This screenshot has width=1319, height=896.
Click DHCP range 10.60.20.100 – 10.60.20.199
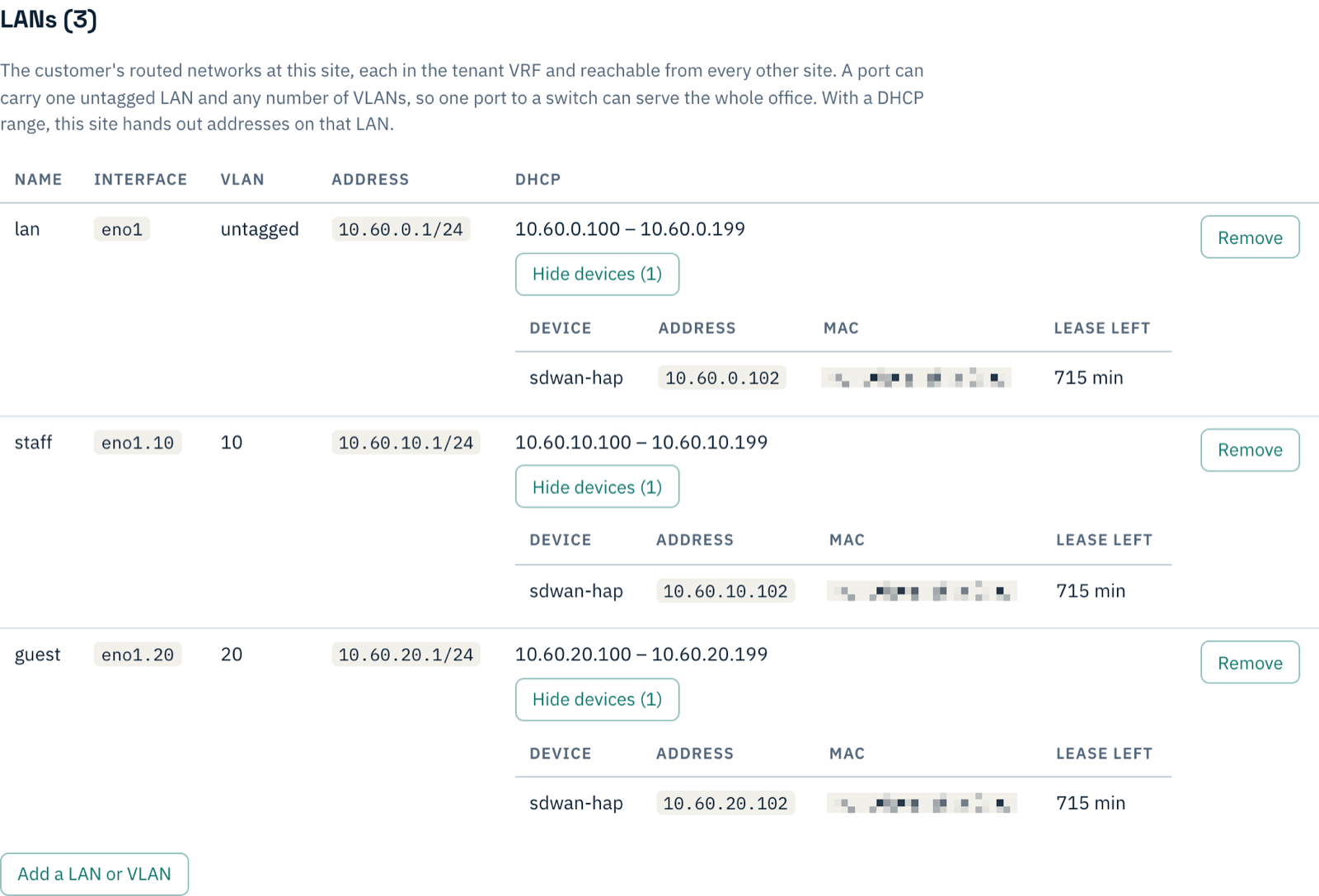[x=641, y=654]
